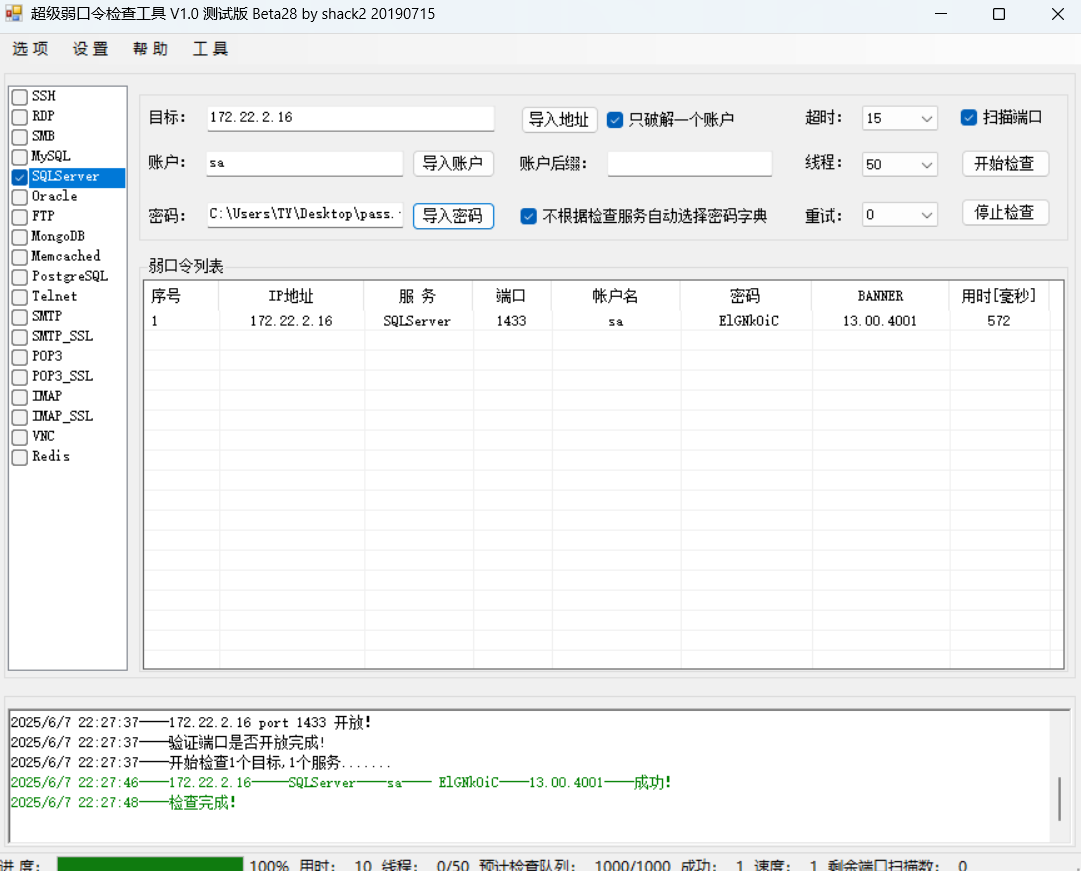Screen dimensions: 1081x871
Task: Click the 导入地址 button
Action: (559, 120)
